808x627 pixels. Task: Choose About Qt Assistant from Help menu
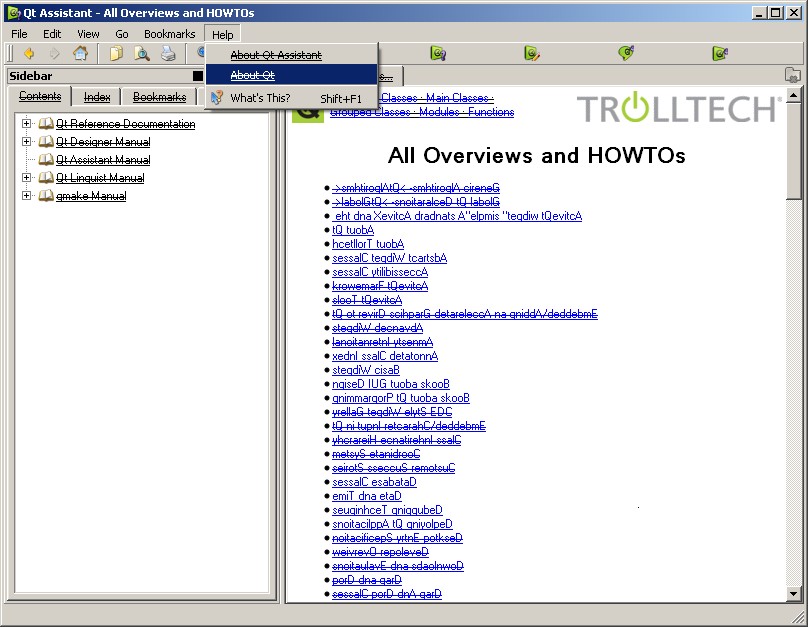click(276, 55)
